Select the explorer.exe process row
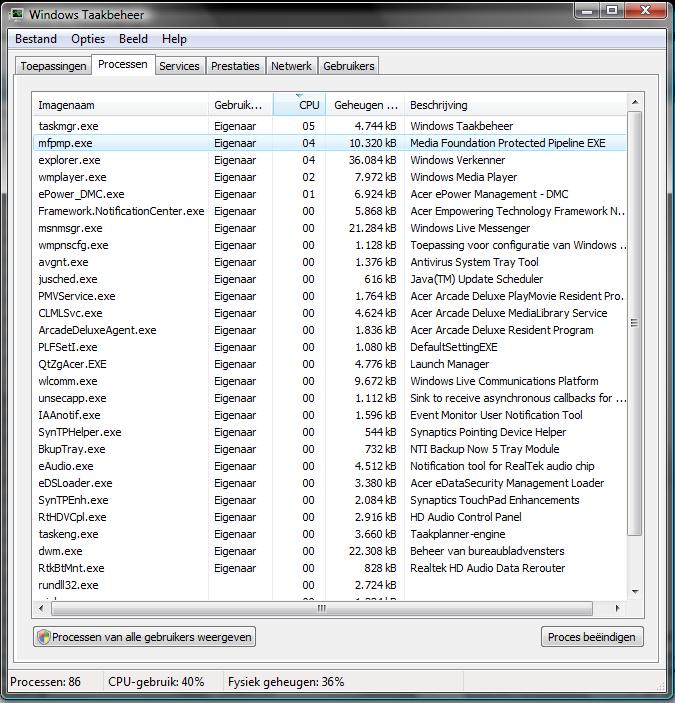The image size is (675, 703). (329, 160)
